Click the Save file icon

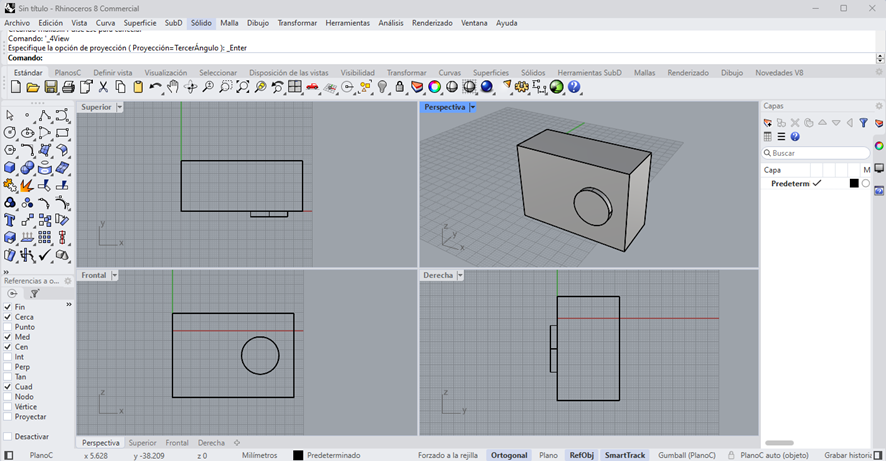tap(50, 88)
